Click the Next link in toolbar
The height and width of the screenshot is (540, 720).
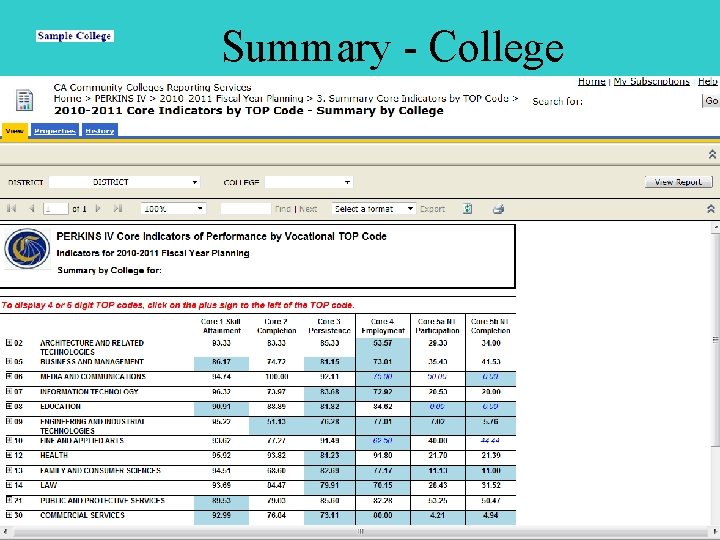tap(308, 209)
